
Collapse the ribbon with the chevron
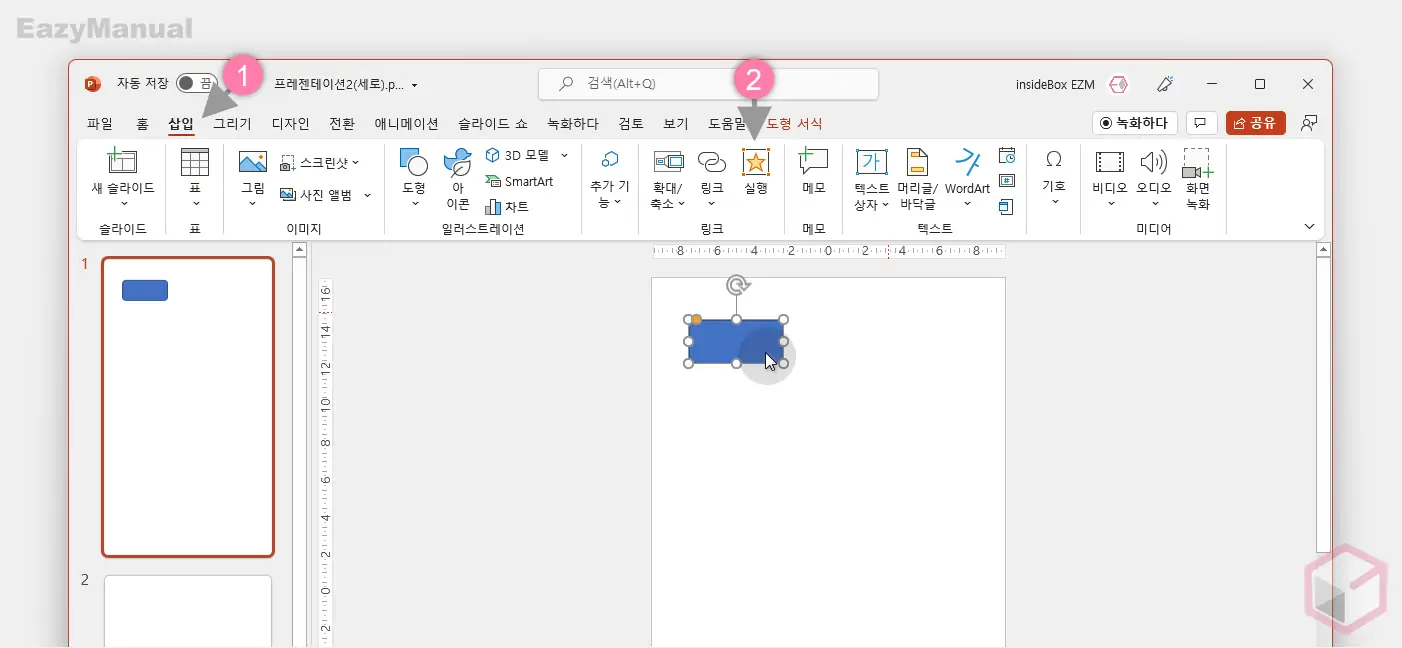[x=1310, y=227]
